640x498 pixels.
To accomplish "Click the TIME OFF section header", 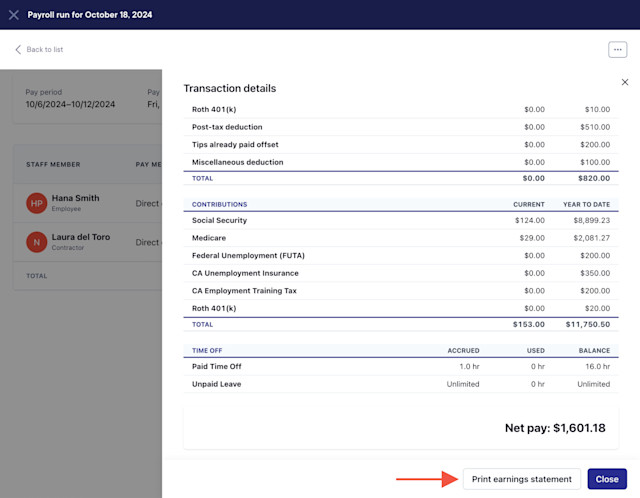I will (x=207, y=350).
